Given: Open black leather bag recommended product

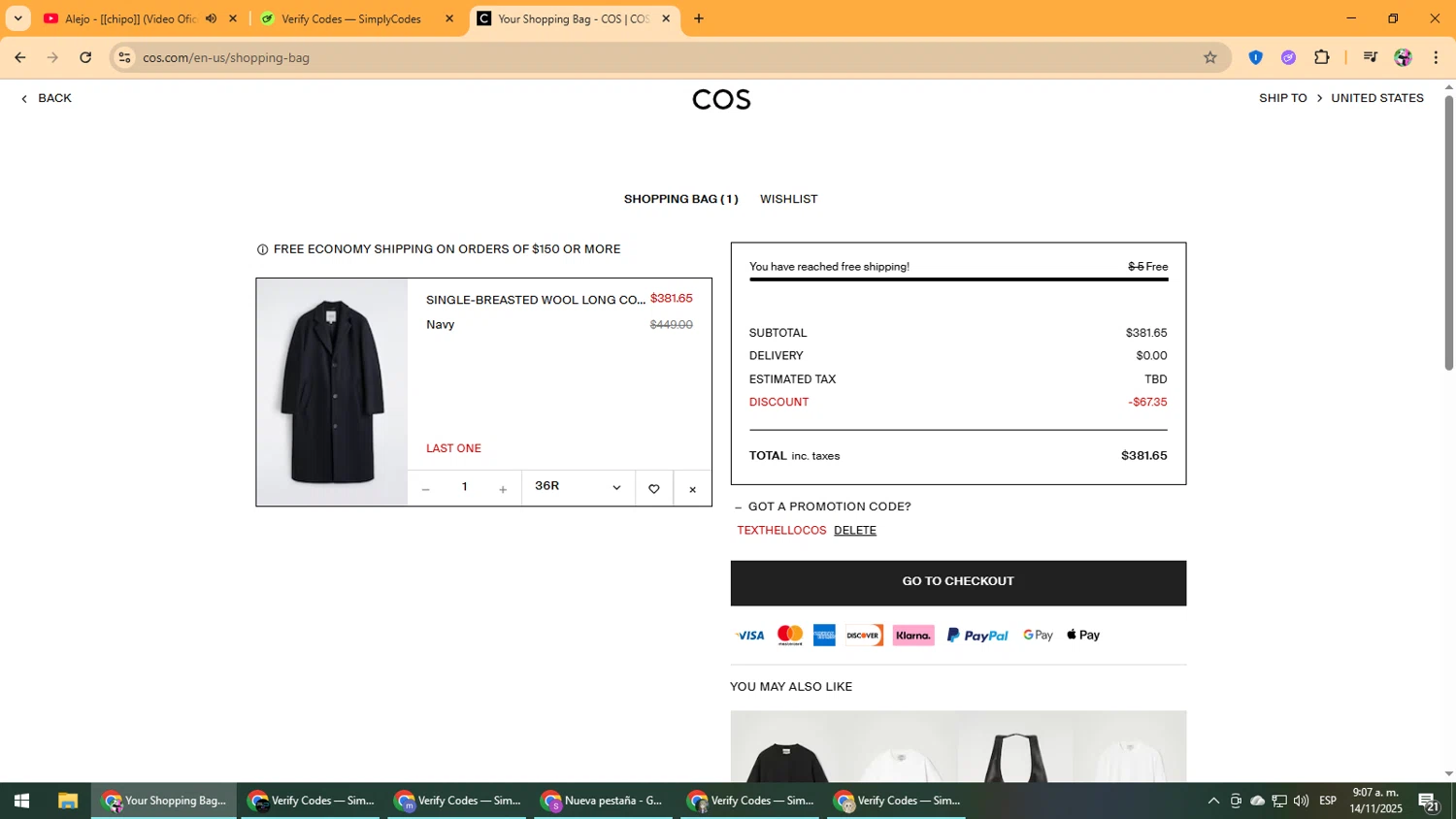Looking at the screenshot, I should coord(1015,746).
